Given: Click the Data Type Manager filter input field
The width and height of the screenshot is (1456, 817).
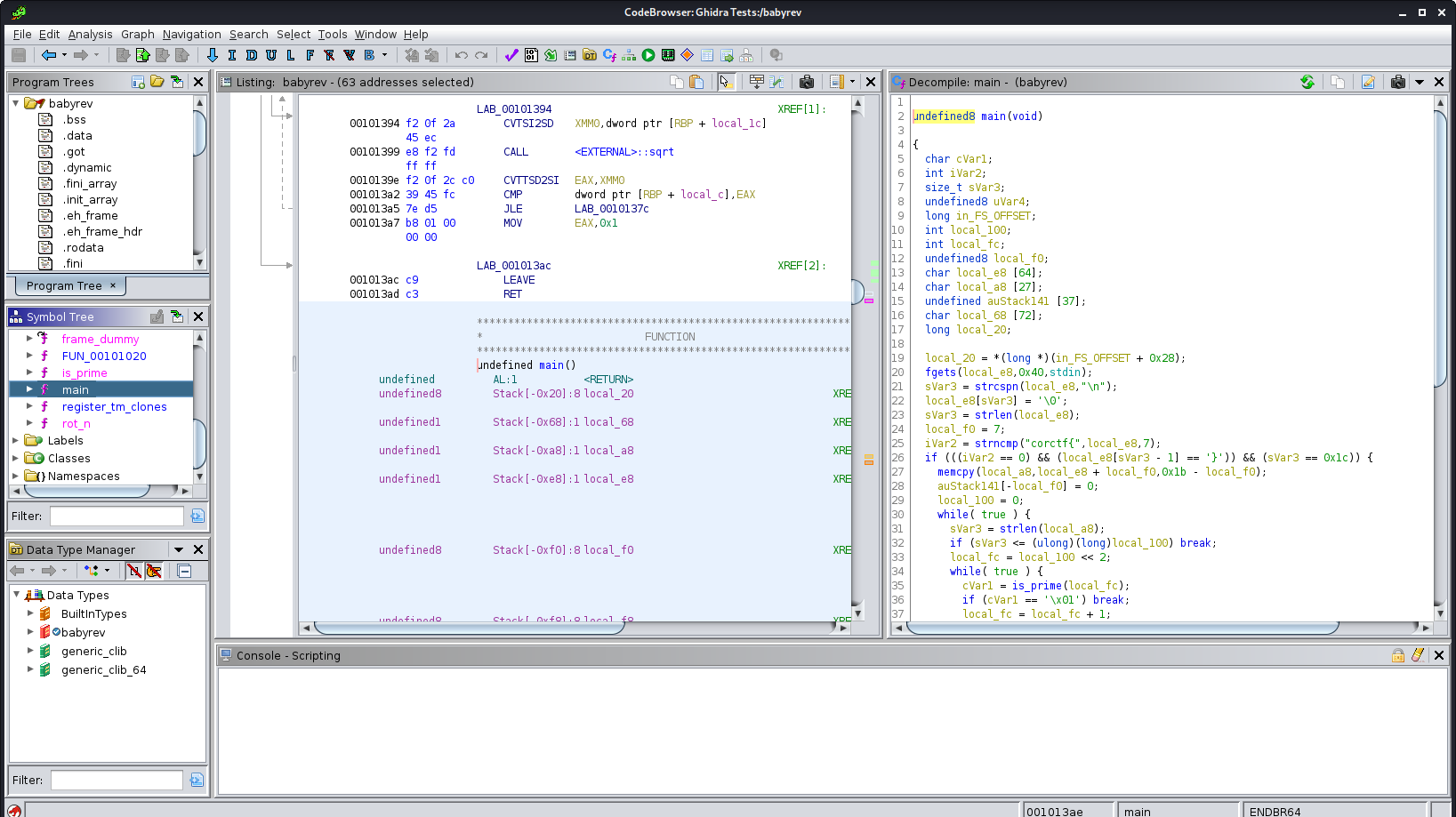Looking at the screenshot, I should click(117, 780).
